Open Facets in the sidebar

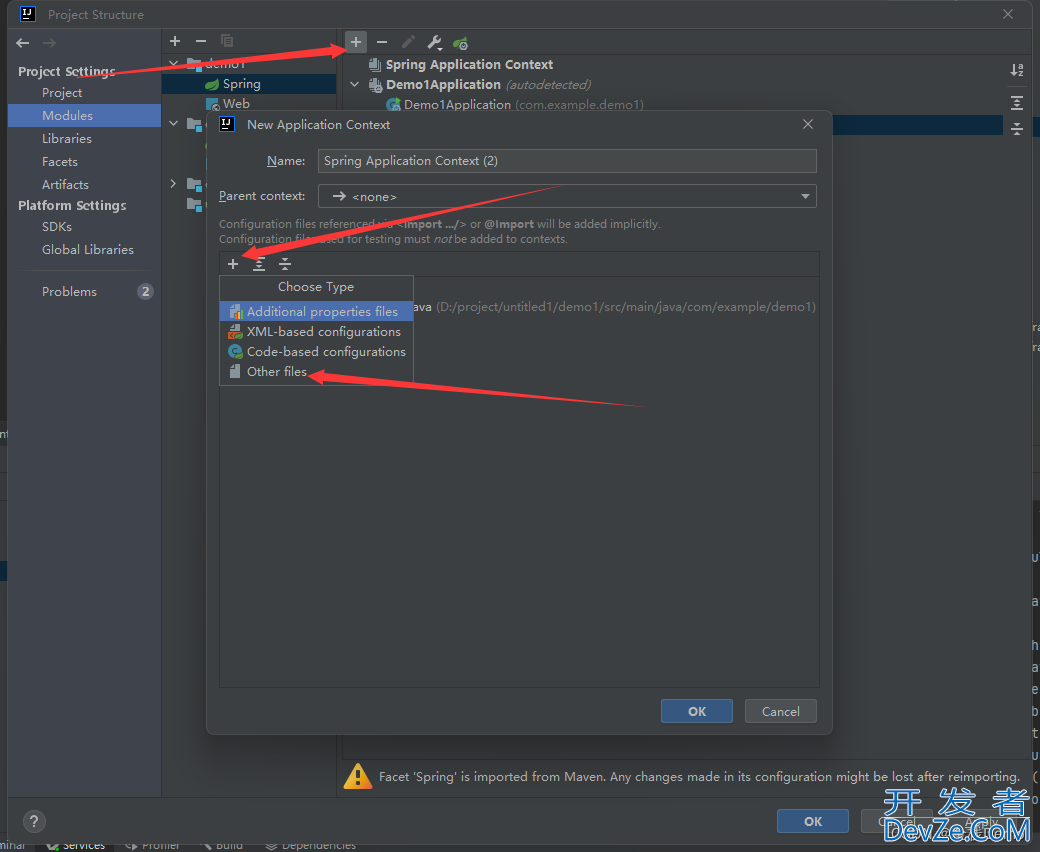[x=60, y=162]
